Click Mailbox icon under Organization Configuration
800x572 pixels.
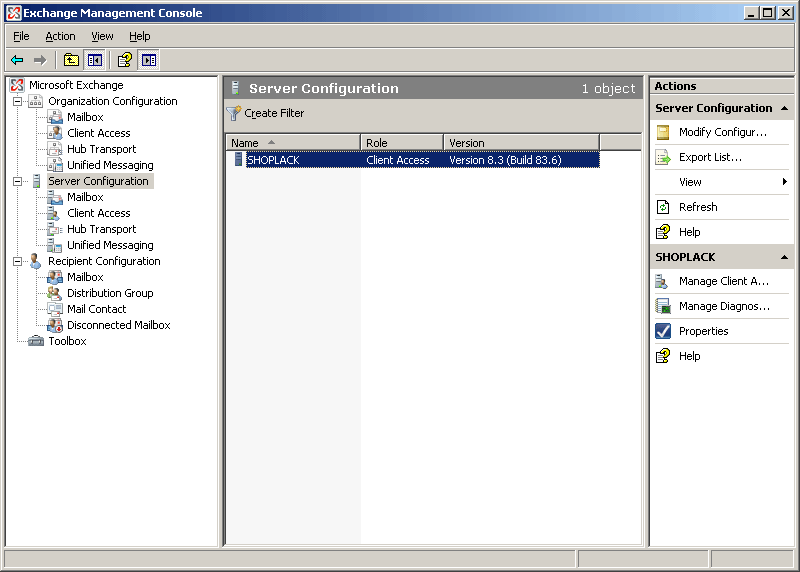[55, 117]
